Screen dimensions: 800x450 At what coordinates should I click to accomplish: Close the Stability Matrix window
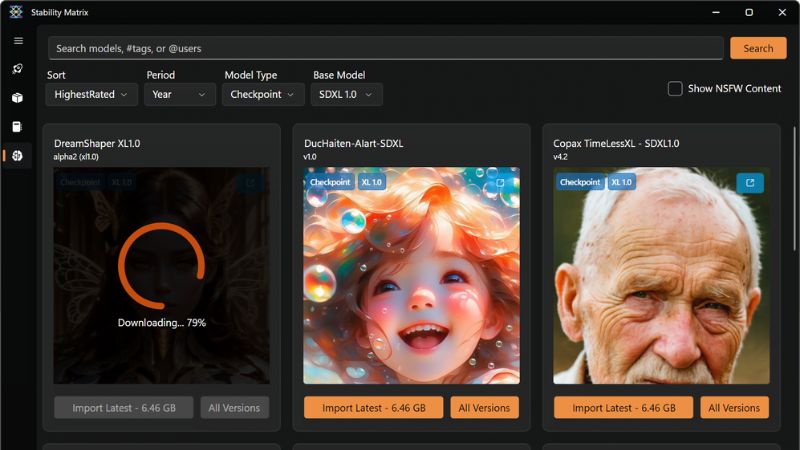tap(782, 12)
